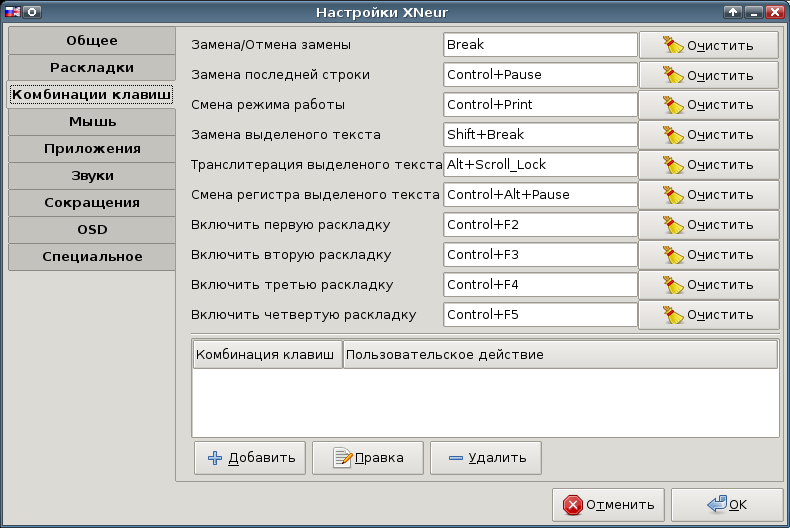
Task: Clear the Включить вторую раскладку hotkey
Action: [x=708, y=255]
